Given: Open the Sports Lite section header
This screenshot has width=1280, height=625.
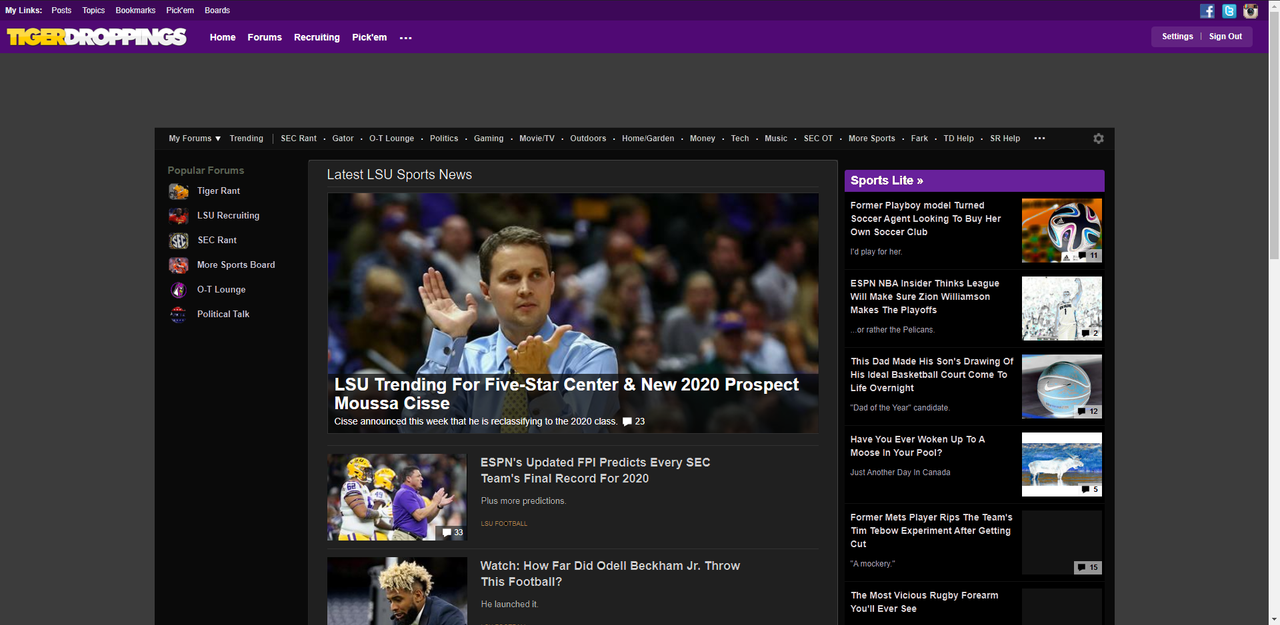Looking at the screenshot, I should 974,181.
